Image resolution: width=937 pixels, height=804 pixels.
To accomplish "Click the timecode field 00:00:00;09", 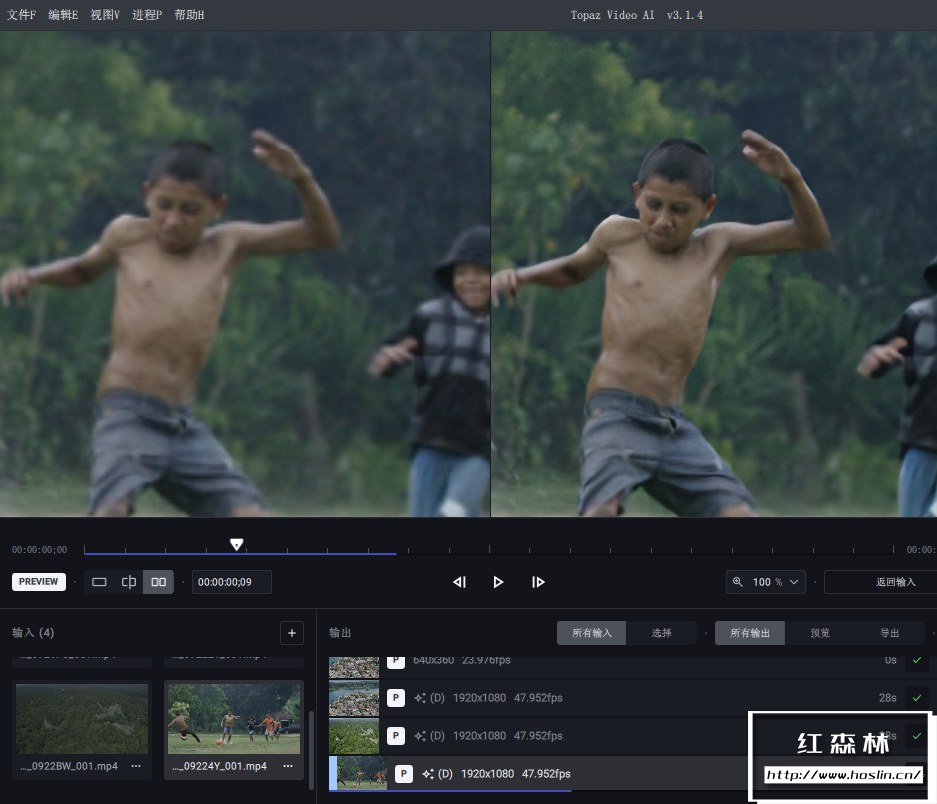I will 232,582.
